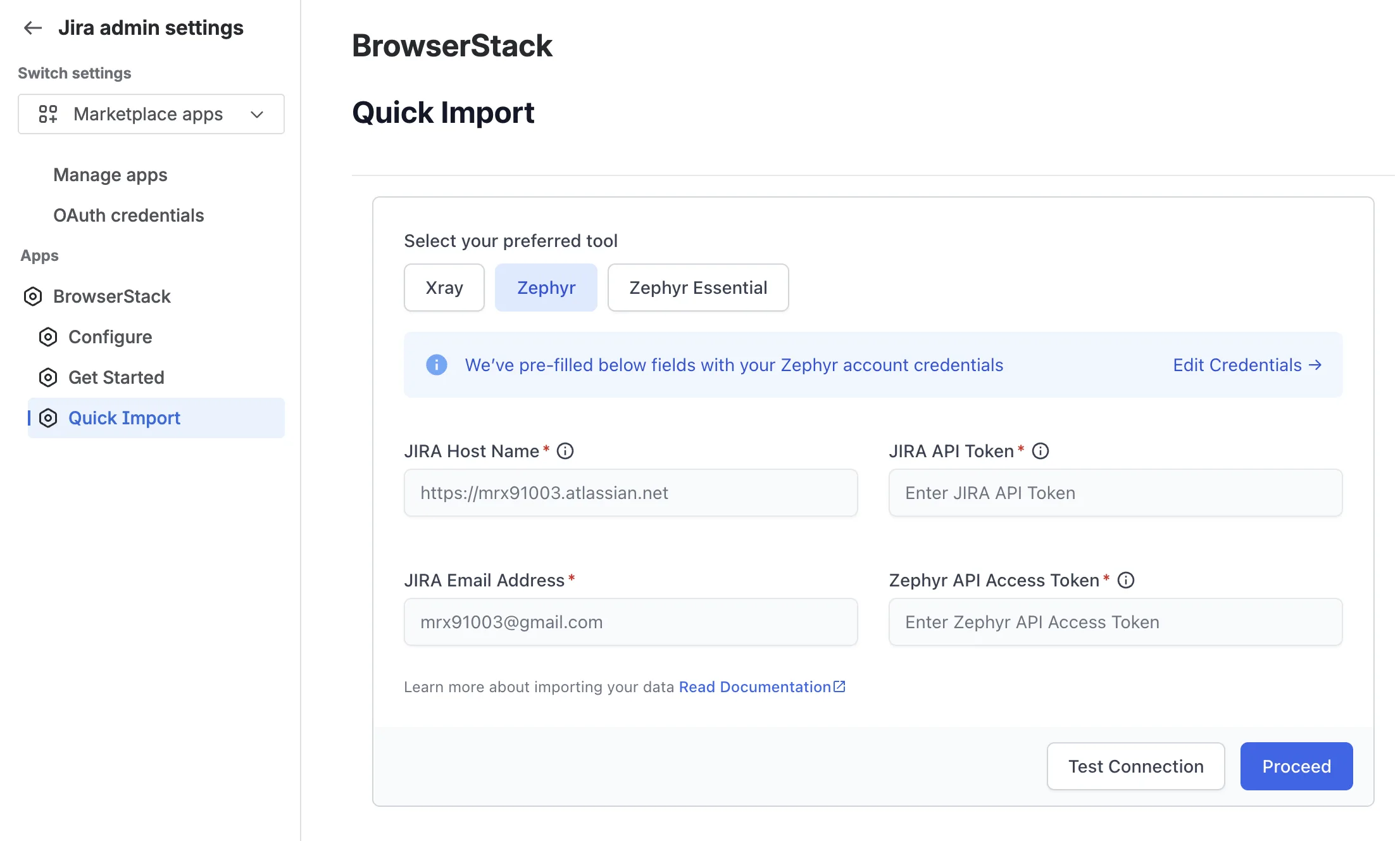
Task: Click the pre-filled Zephyr credentials message
Action: click(x=734, y=365)
